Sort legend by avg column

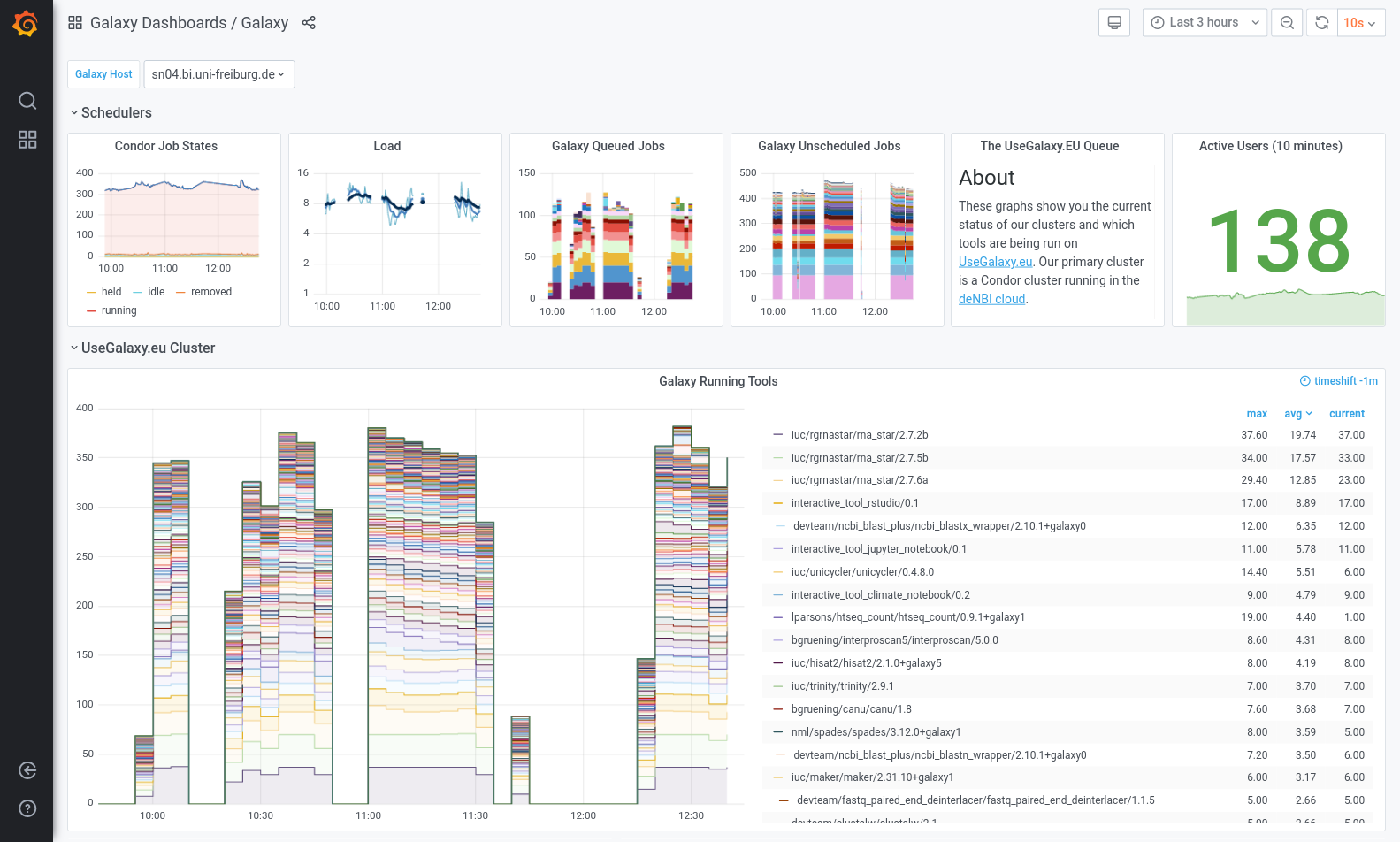tap(1298, 414)
